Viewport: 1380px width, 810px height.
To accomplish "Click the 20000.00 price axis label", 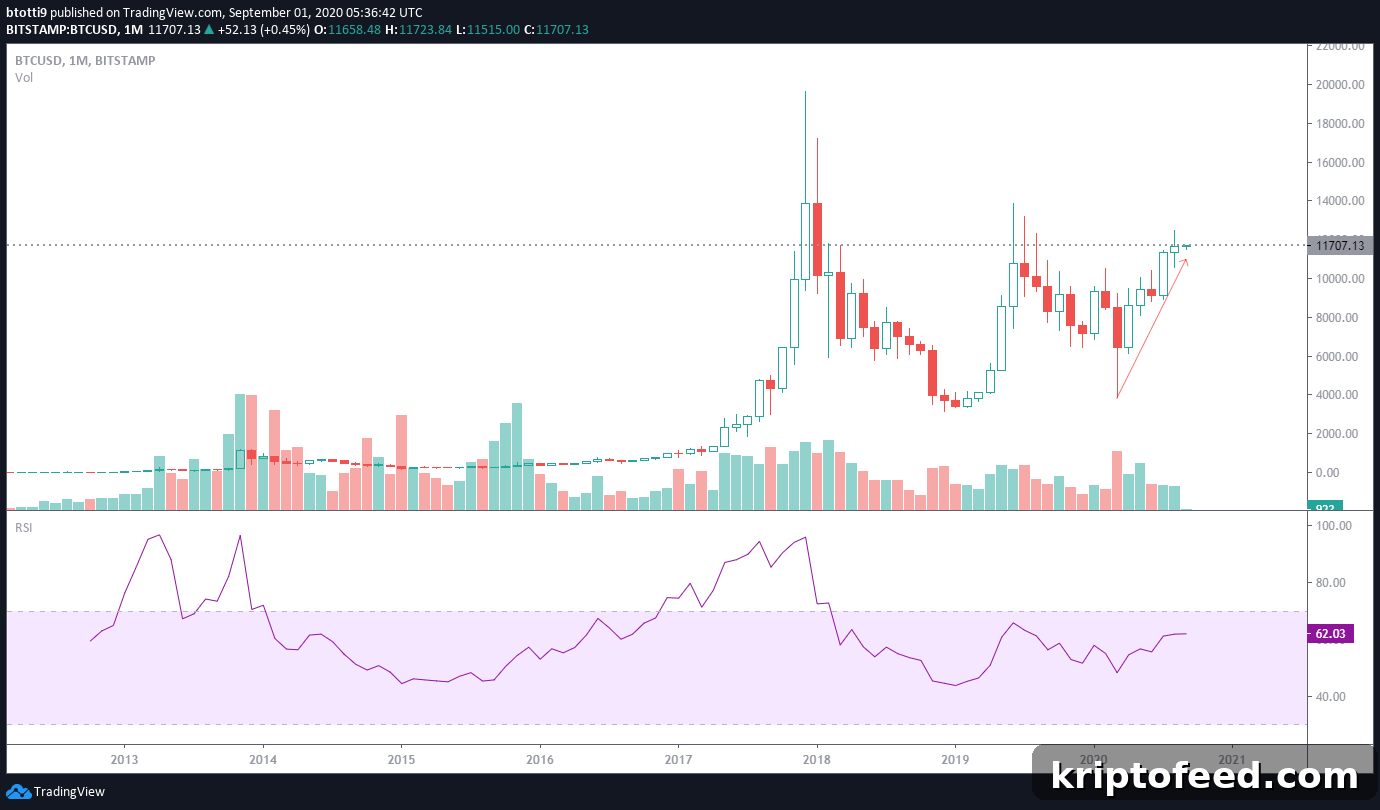I will click(1340, 85).
